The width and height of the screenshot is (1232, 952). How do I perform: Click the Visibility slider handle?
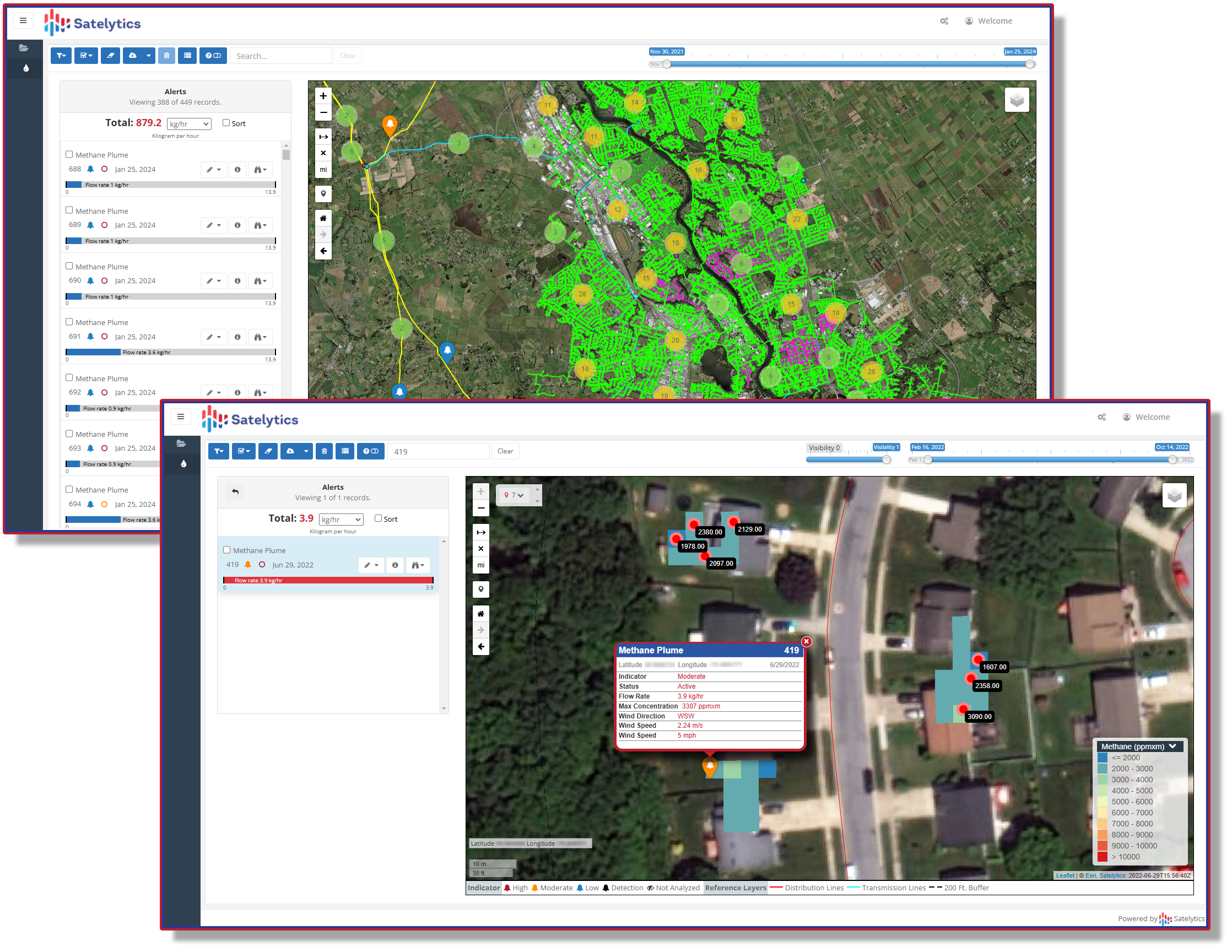click(887, 460)
